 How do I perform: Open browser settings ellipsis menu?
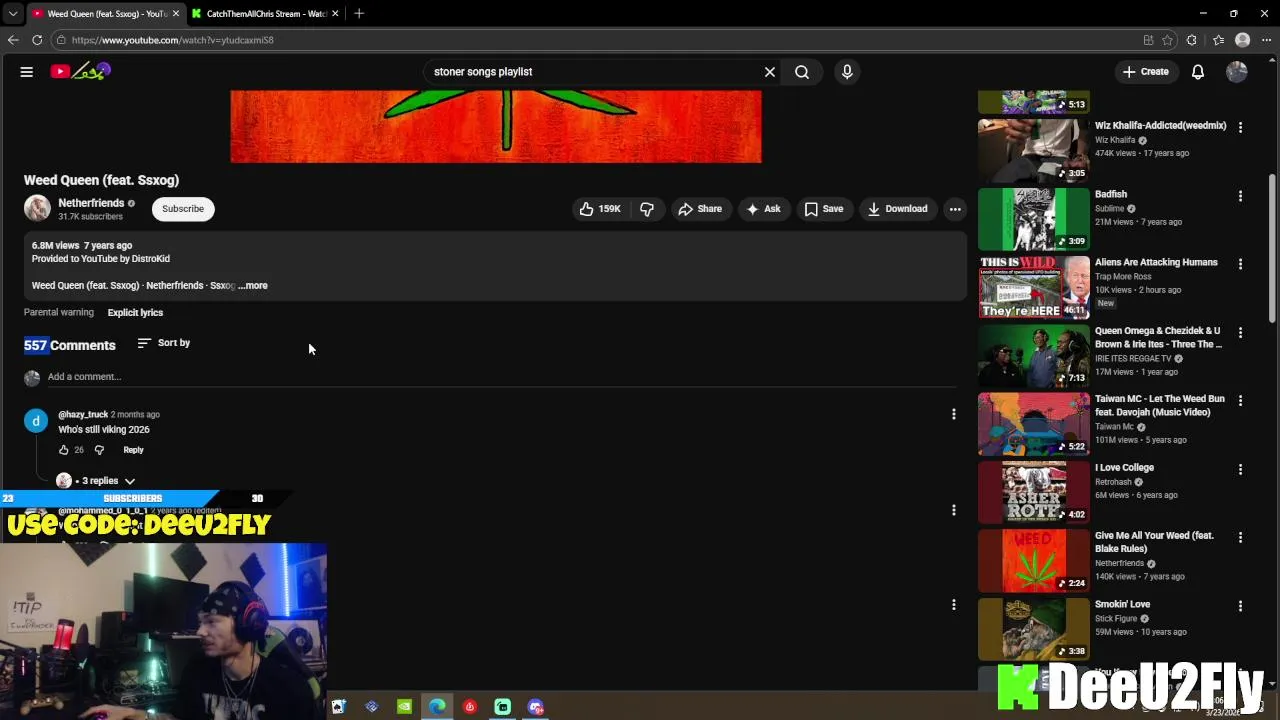1267,40
